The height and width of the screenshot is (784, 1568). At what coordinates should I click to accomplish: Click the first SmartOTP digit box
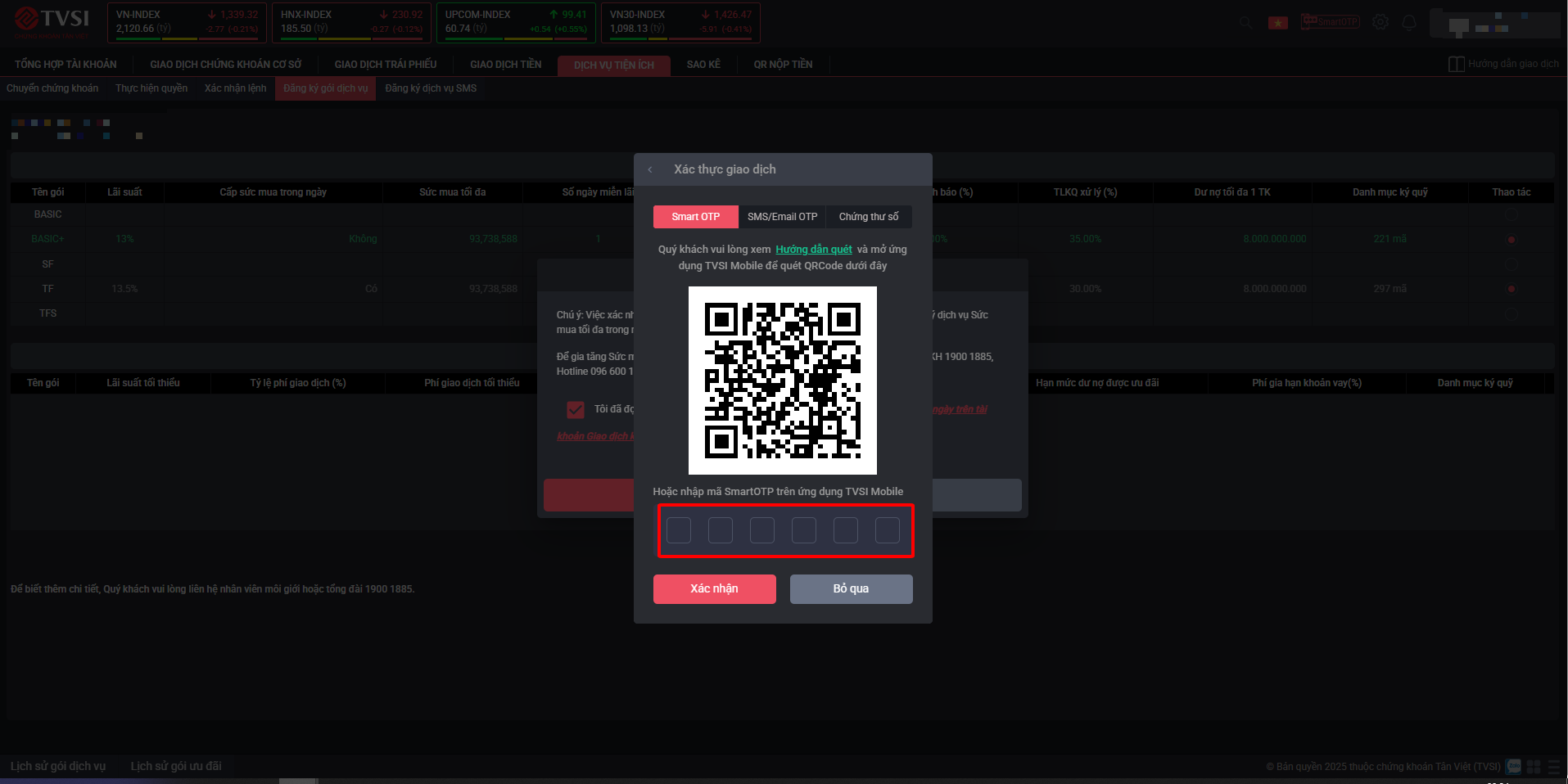(679, 530)
